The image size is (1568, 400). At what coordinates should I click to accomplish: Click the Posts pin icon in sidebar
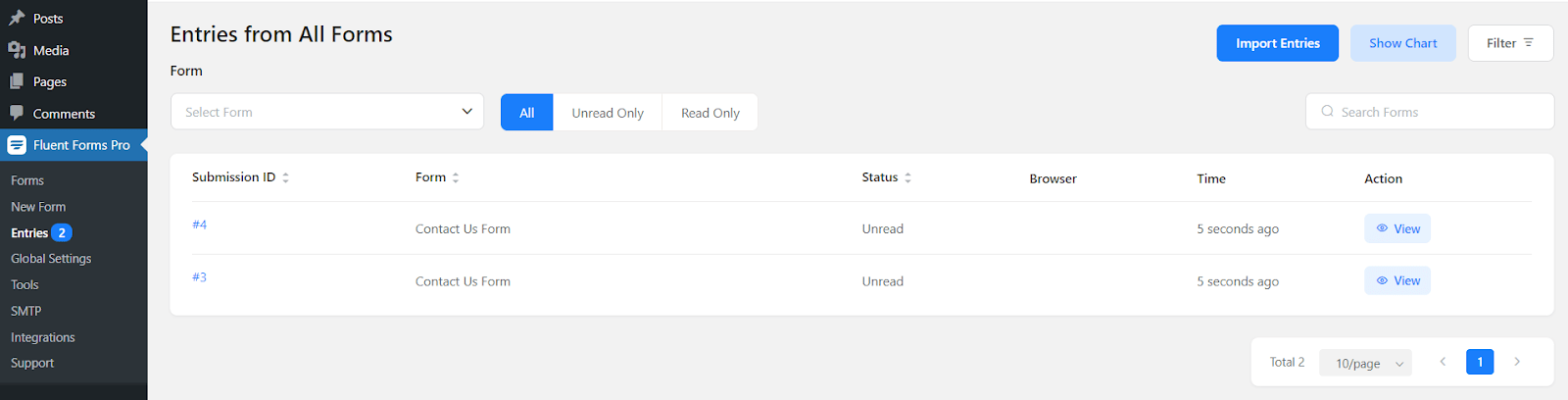[17, 18]
